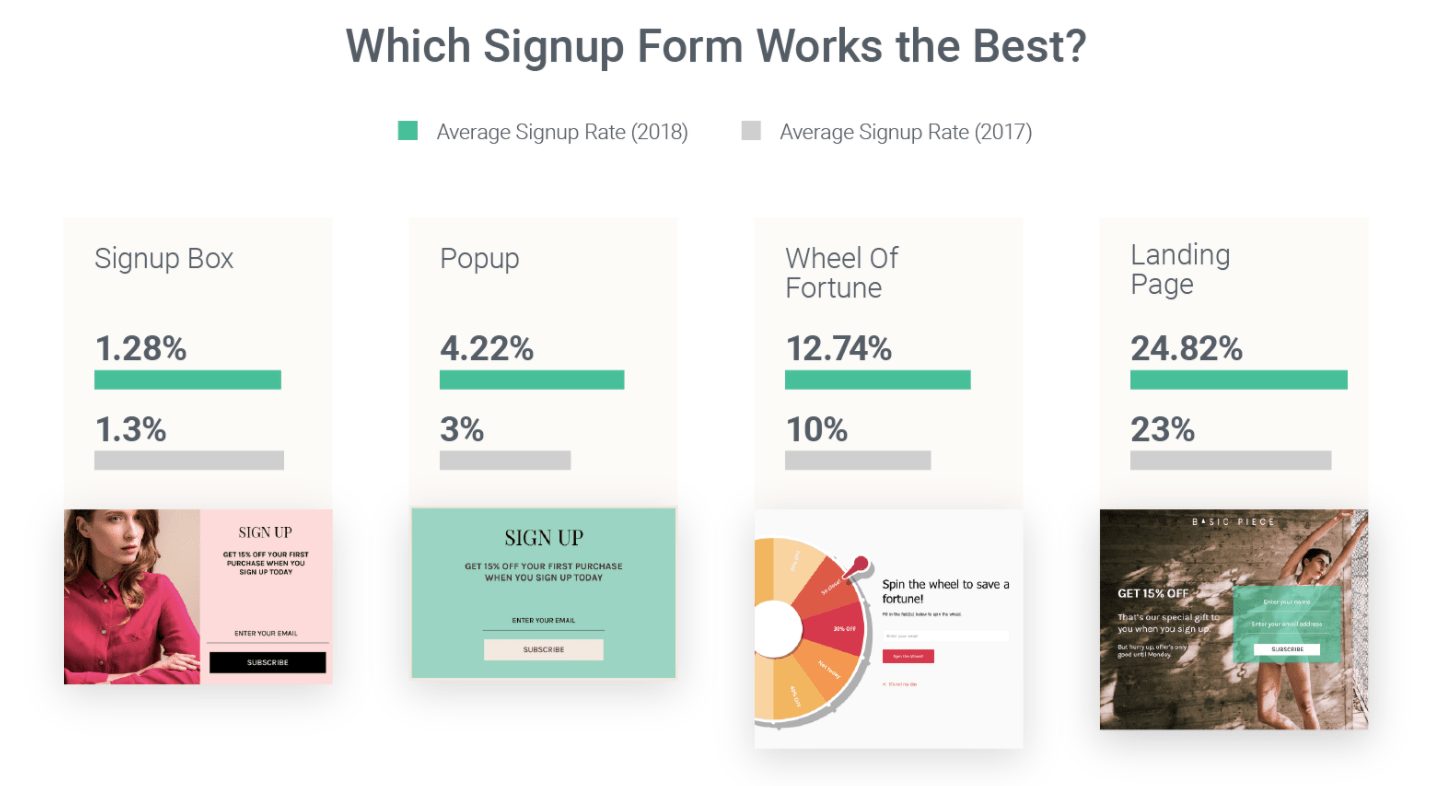The image size is (1444, 786).
Task: Click the white Subscribe button on Landing Page
Action: point(1287,649)
